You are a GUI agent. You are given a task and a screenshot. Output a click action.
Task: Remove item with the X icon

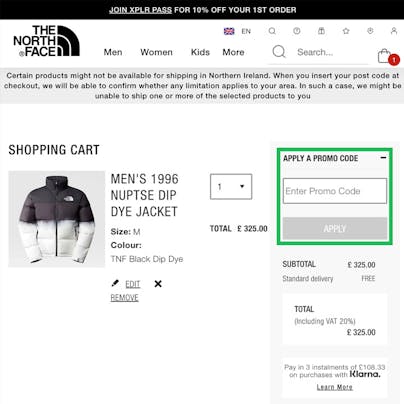pyautogui.click(x=158, y=284)
